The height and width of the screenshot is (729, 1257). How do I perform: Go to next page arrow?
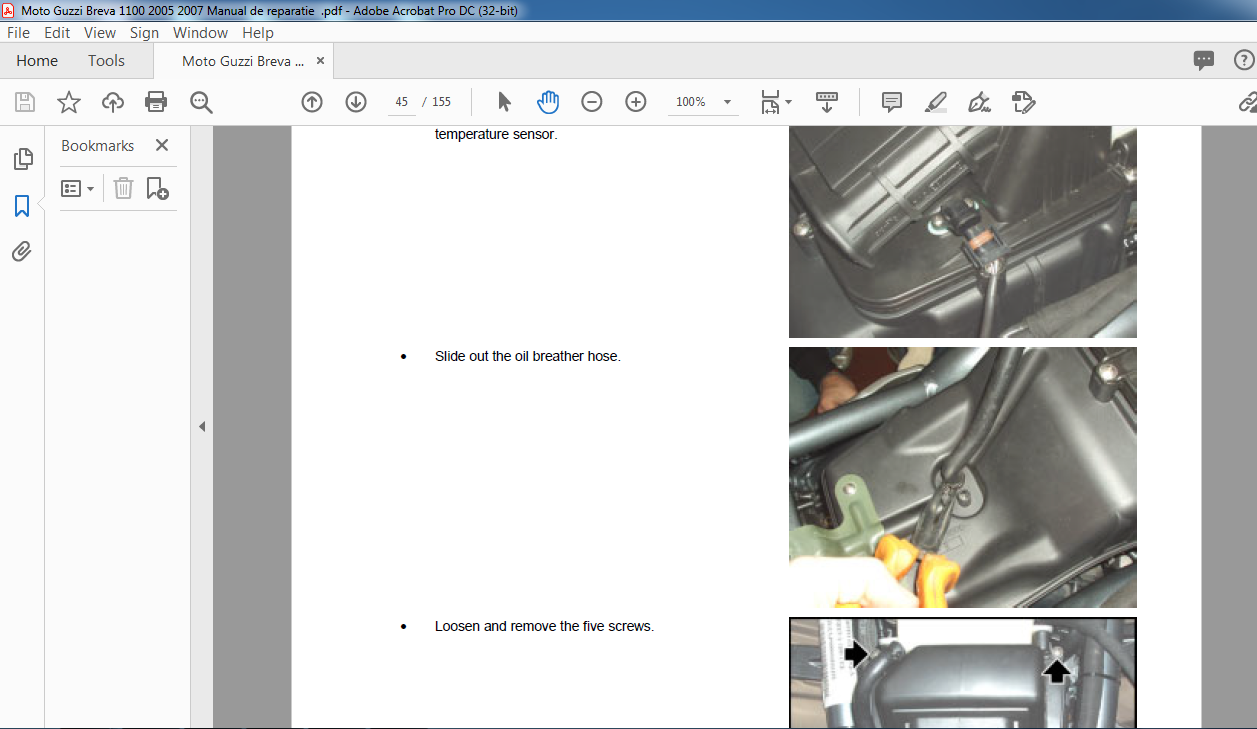click(x=356, y=102)
